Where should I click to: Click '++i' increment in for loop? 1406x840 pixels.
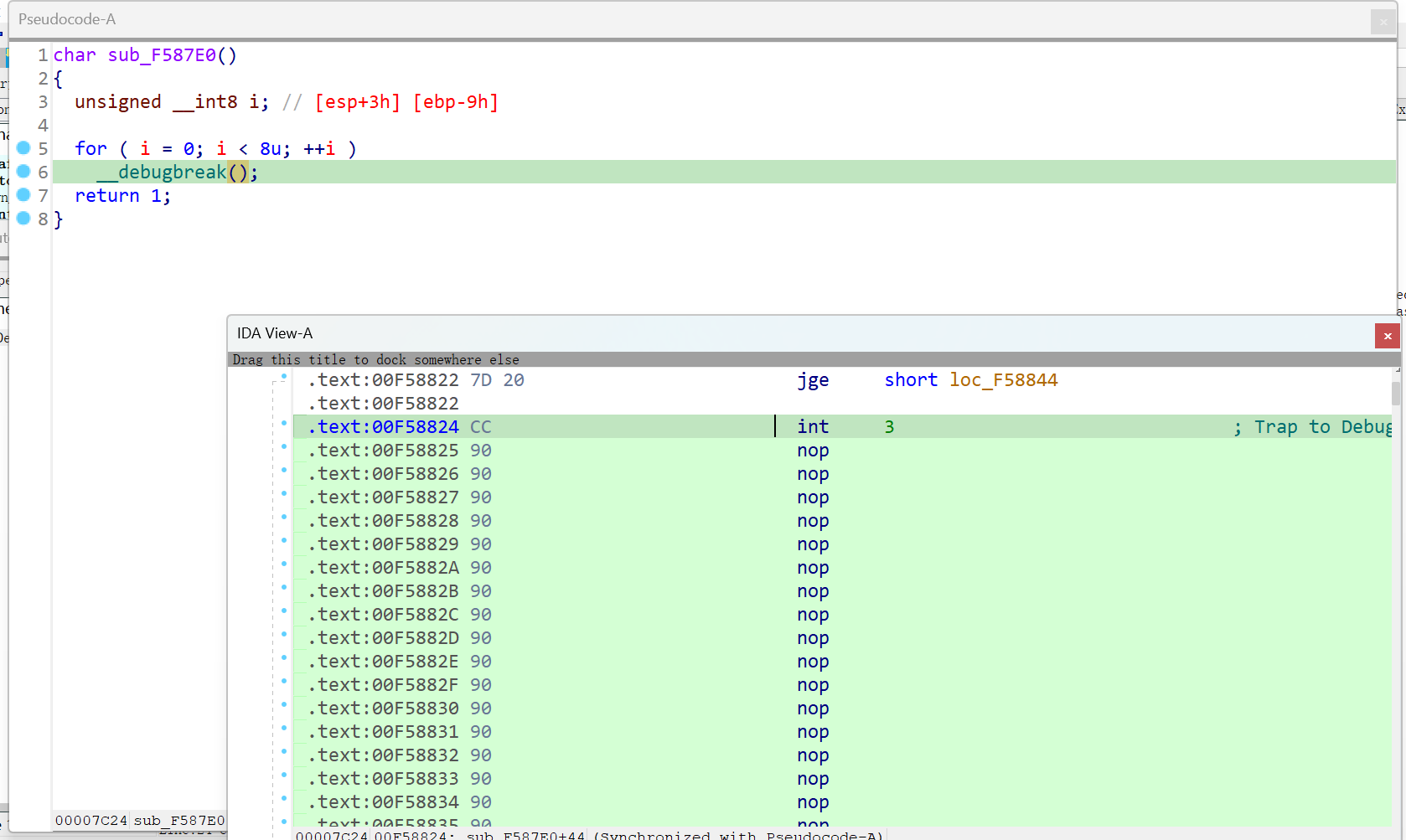coord(319,149)
